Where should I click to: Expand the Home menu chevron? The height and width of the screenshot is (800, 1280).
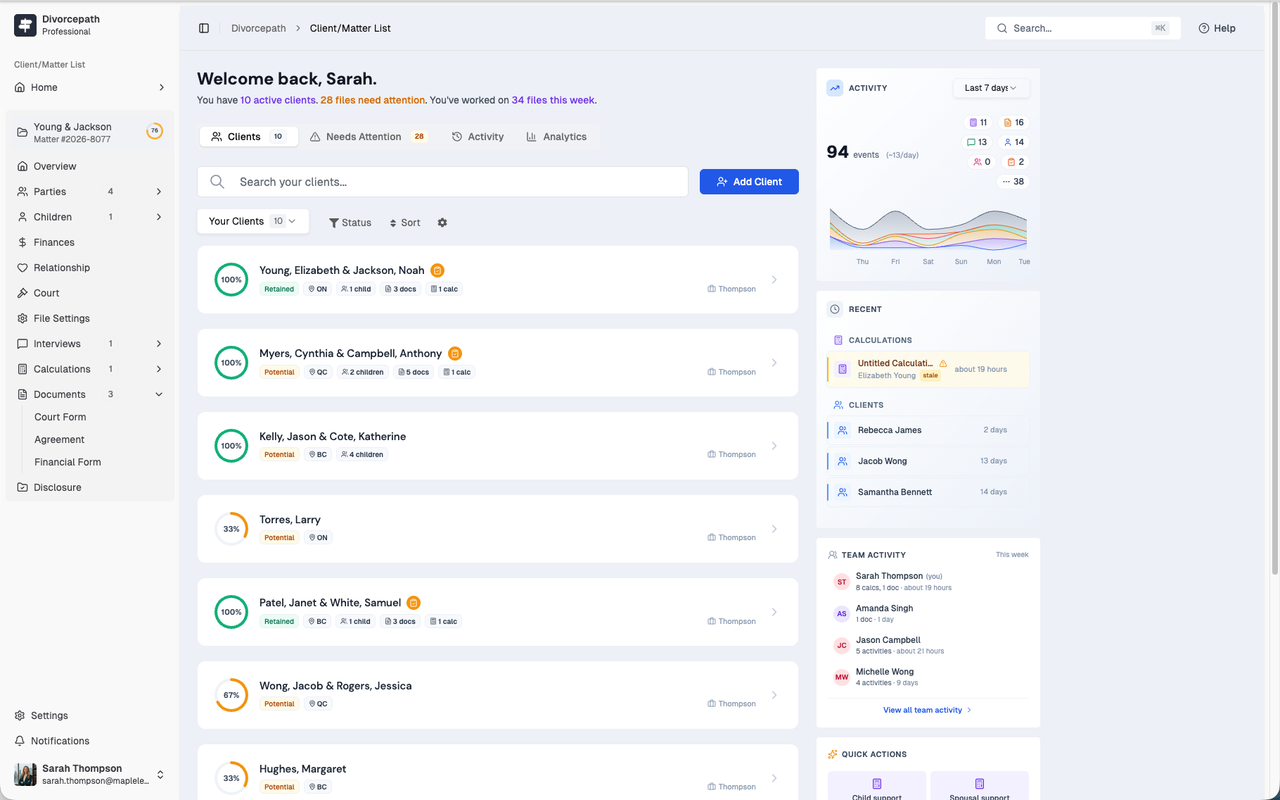point(161,88)
